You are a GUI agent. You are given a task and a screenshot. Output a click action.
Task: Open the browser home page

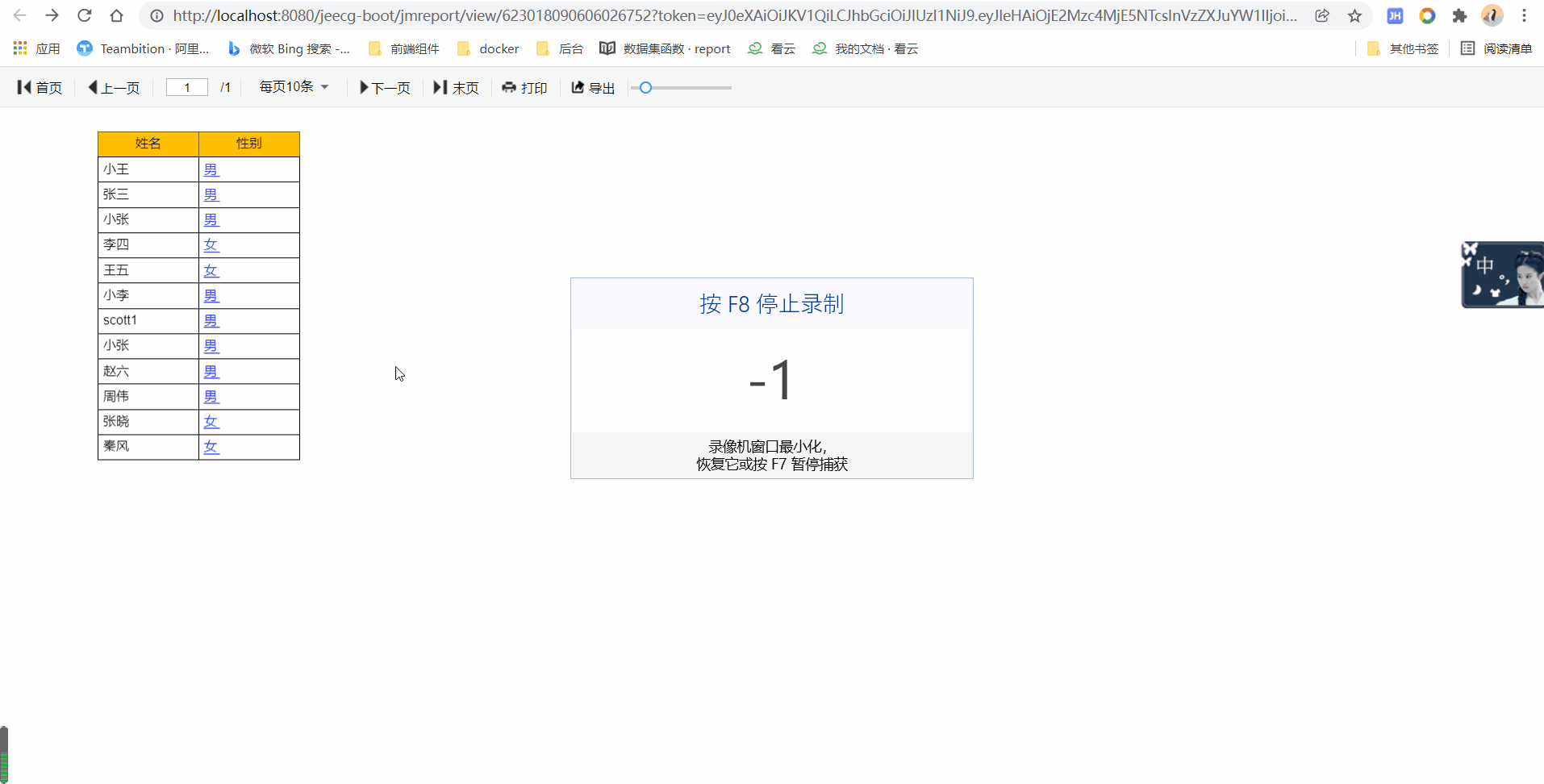[116, 15]
